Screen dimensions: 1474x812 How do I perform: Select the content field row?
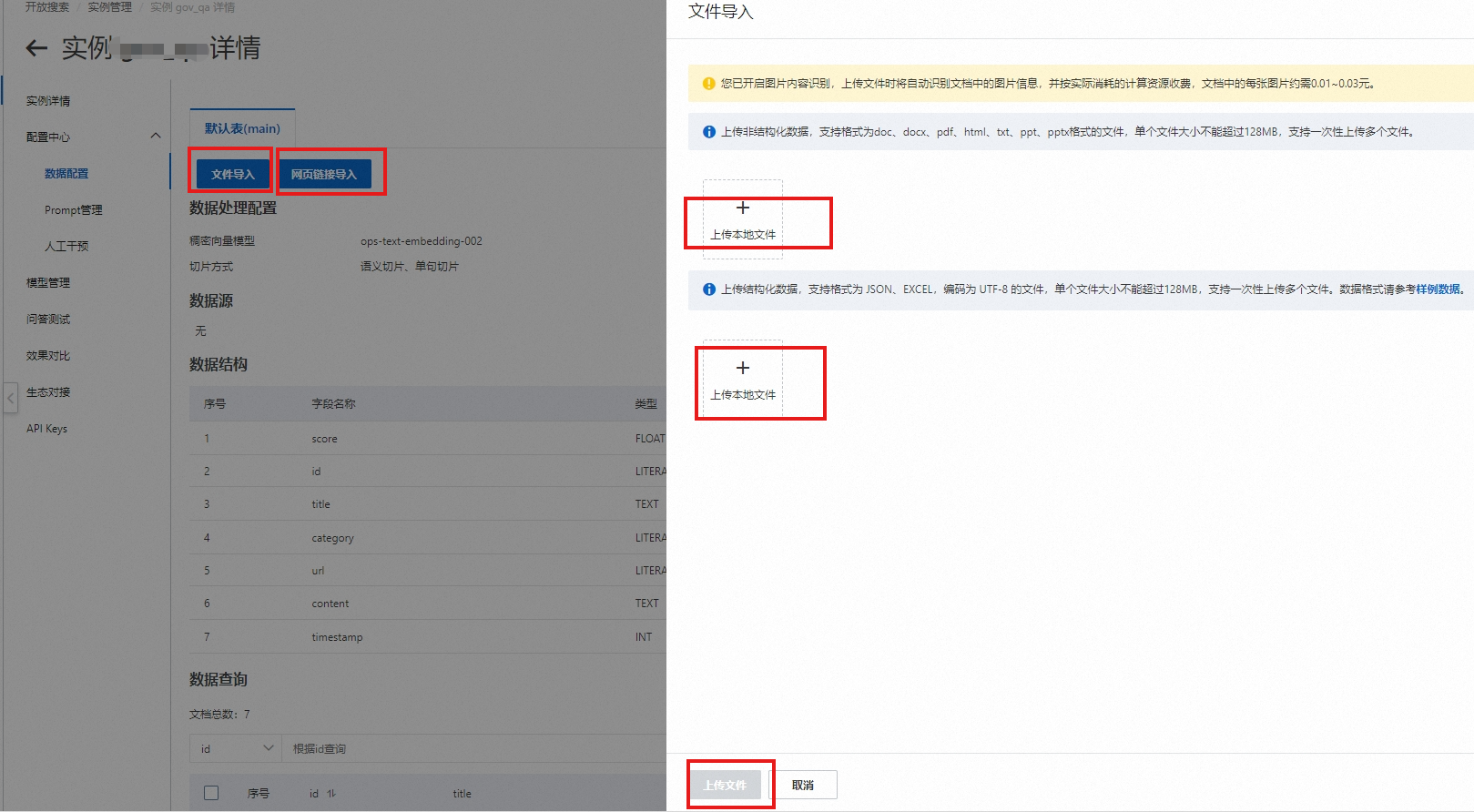[x=428, y=604]
